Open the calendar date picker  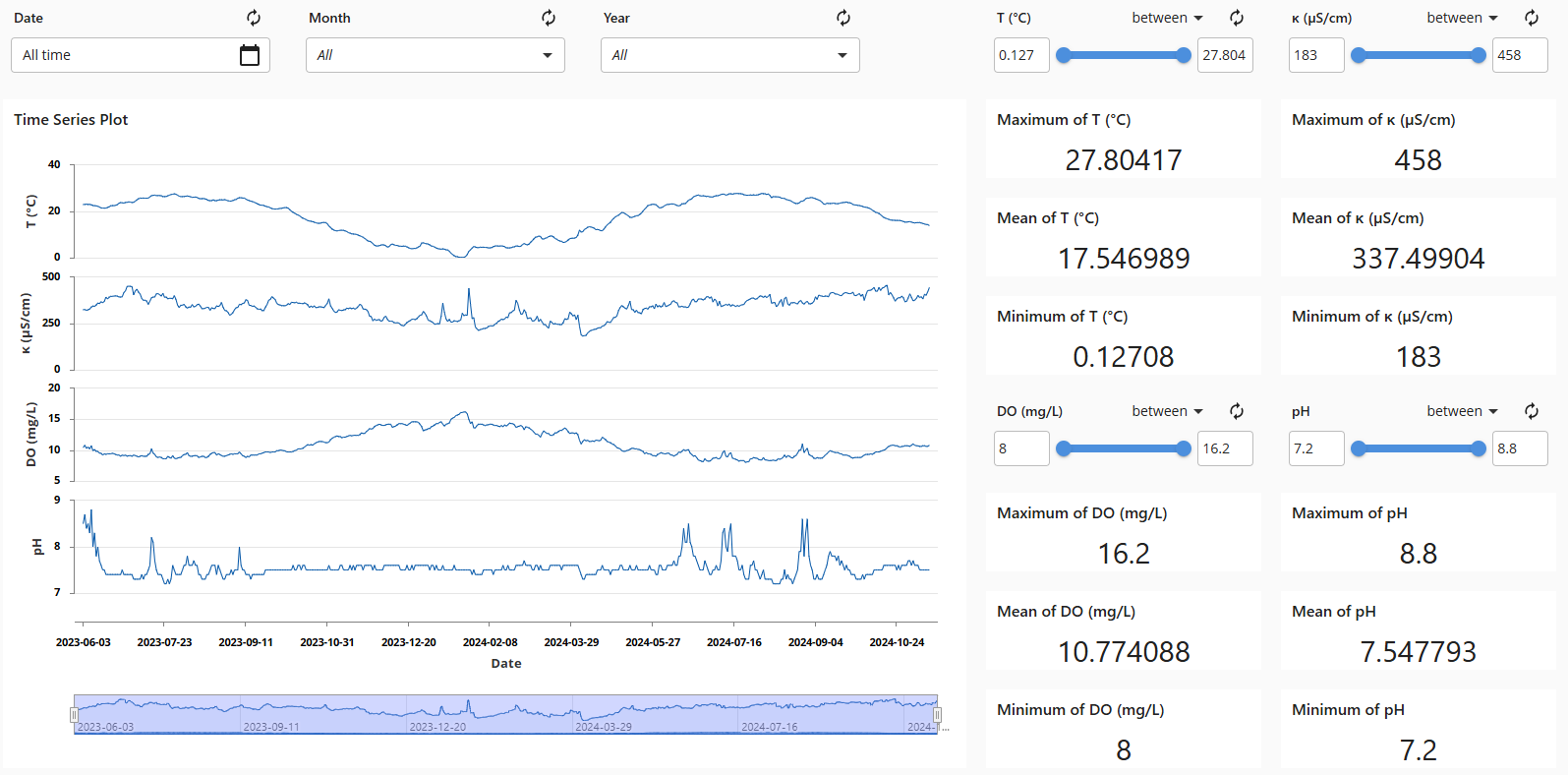[x=250, y=55]
